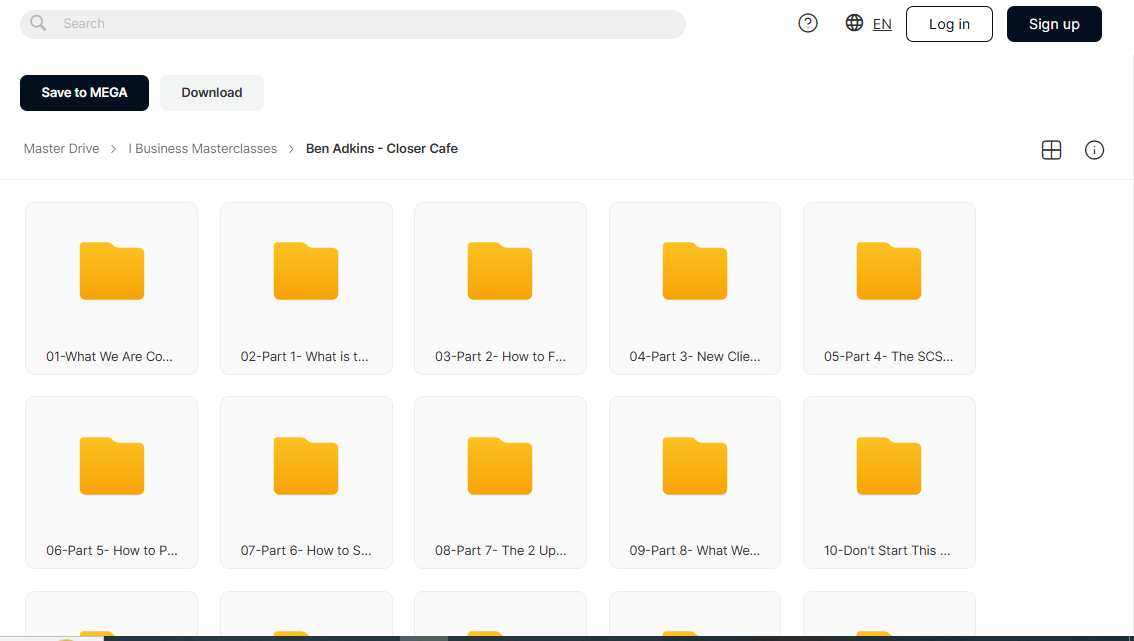Open folder icon for 06-Part 5- How to P...
The height and width of the screenshot is (641, 1134).
pos(112,466)
